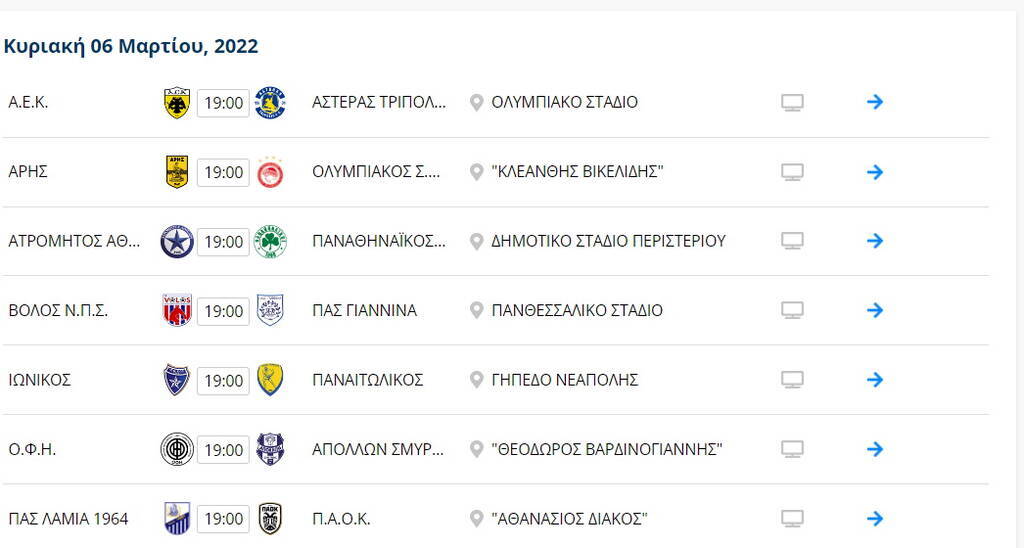
Task: Open match details arrow for ΠΑΣ ΛΑΜΙΑ 1964 row
Action: 875,518
